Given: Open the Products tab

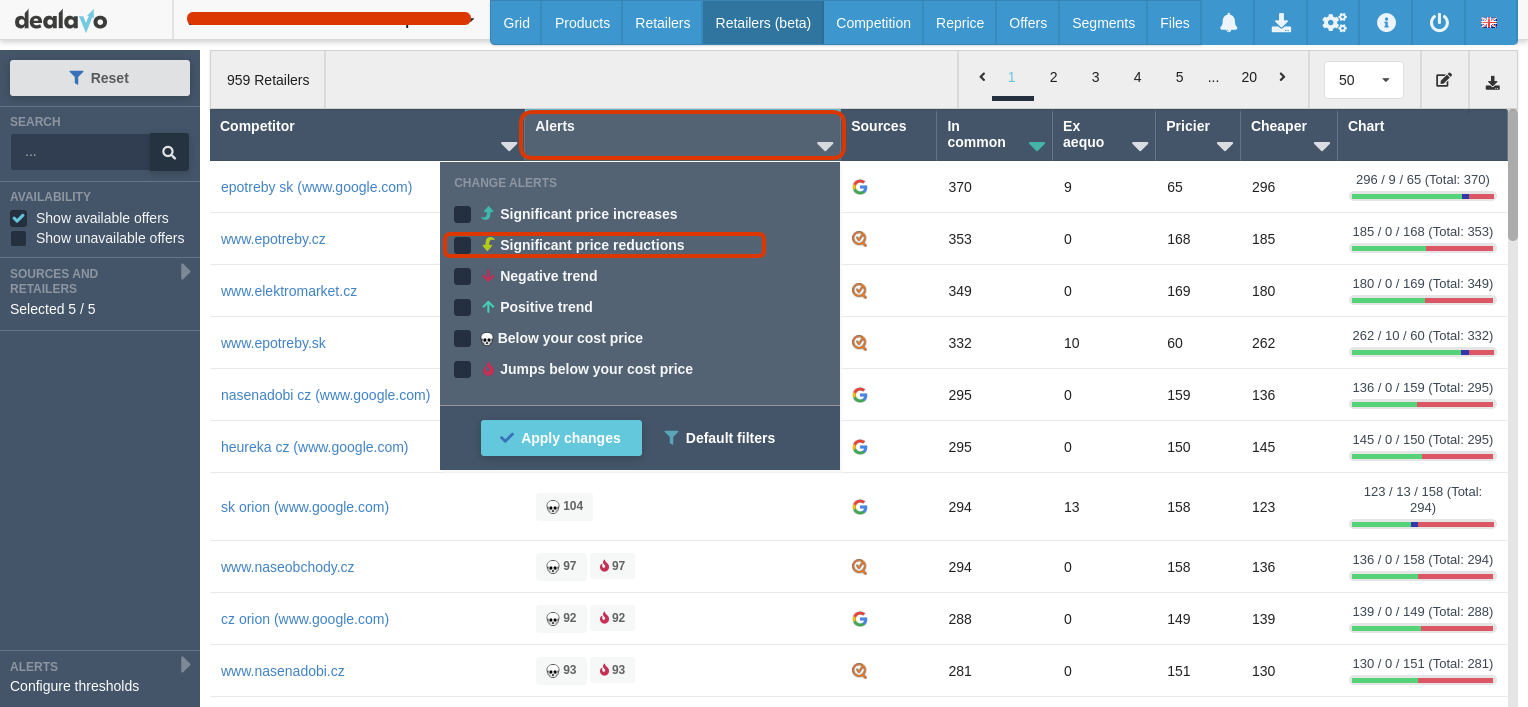Looking at the screenshot, I should pyautogui.click(x=582, y=23).
